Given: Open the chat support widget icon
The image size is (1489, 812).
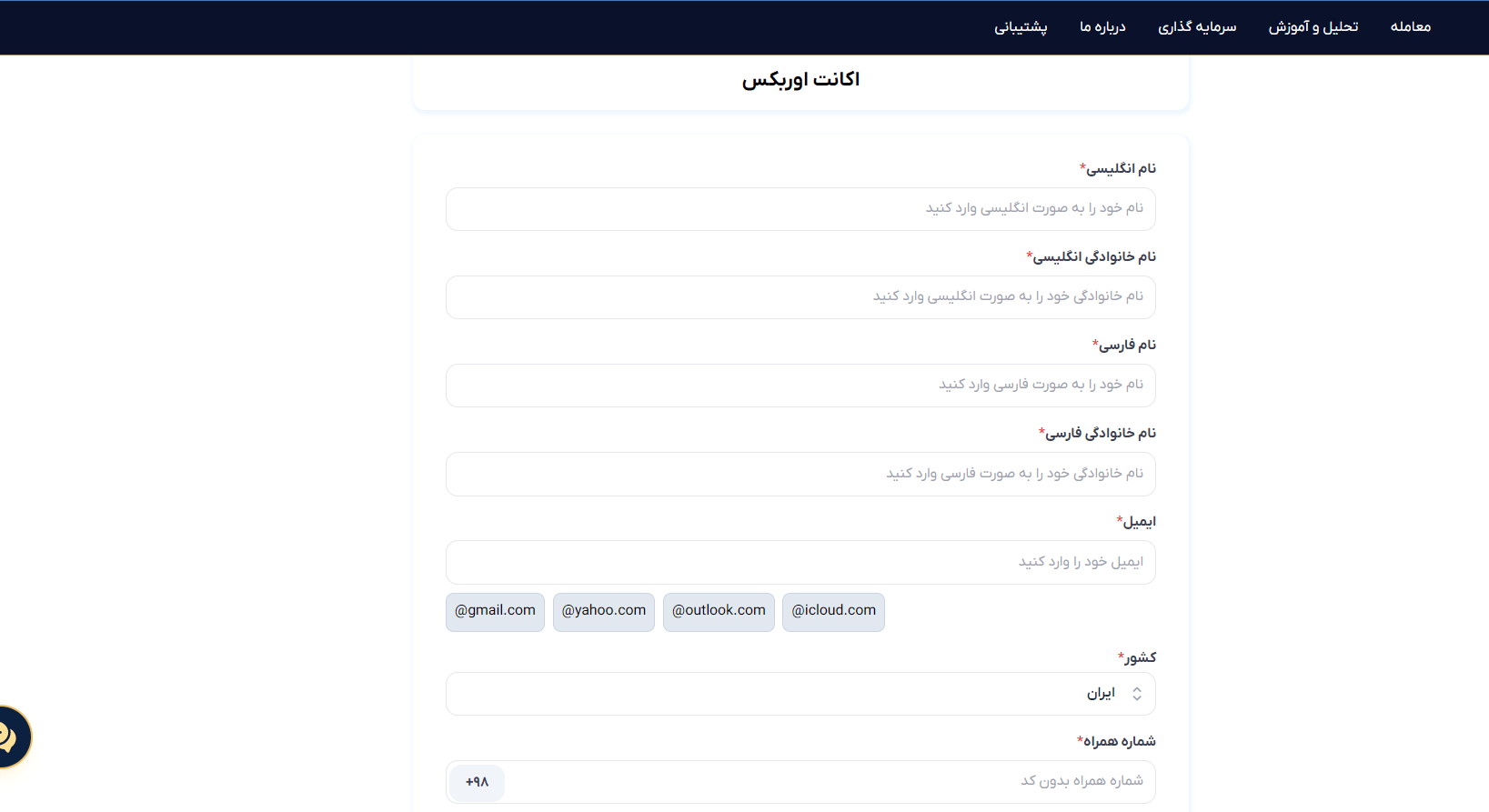Looking at the screenshot, I should pos(11,737).
